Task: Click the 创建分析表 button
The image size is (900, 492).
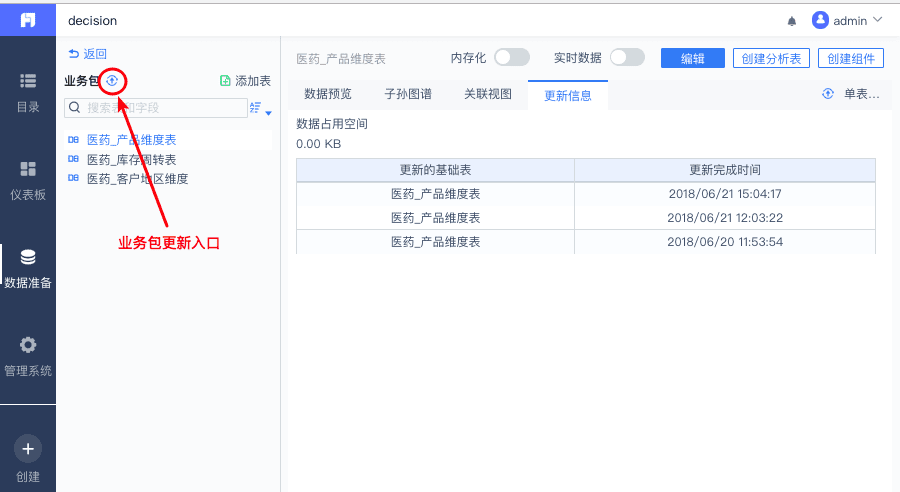Action: point(771,59)
